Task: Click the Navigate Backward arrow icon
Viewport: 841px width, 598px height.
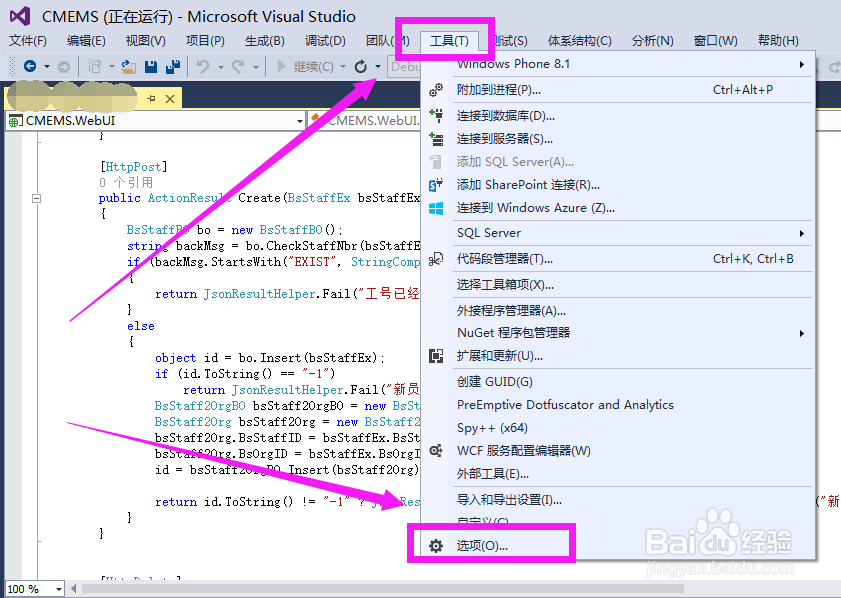Action: coord(31,67)
